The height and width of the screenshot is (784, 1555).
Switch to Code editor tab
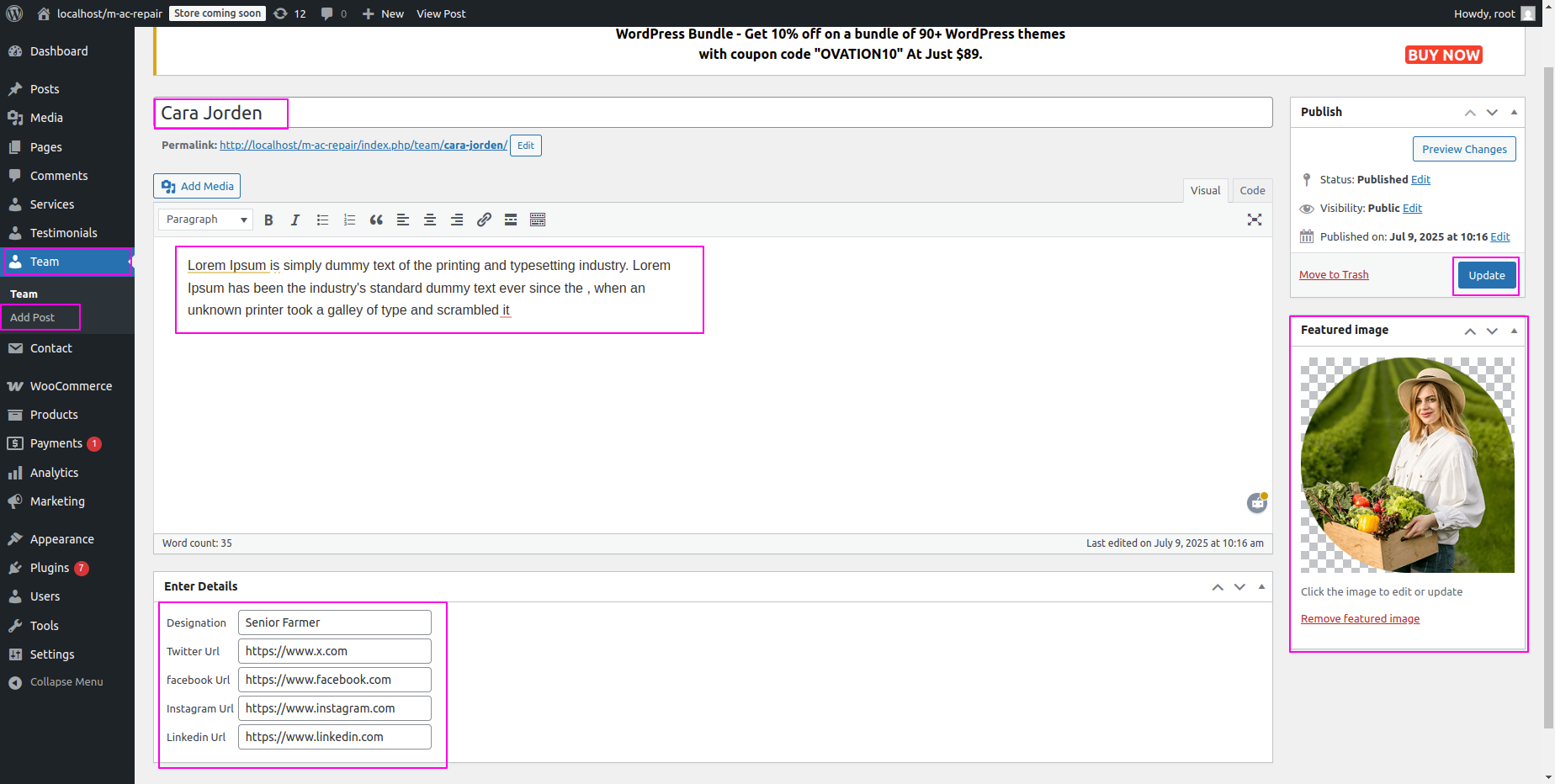click(1252, 190)
